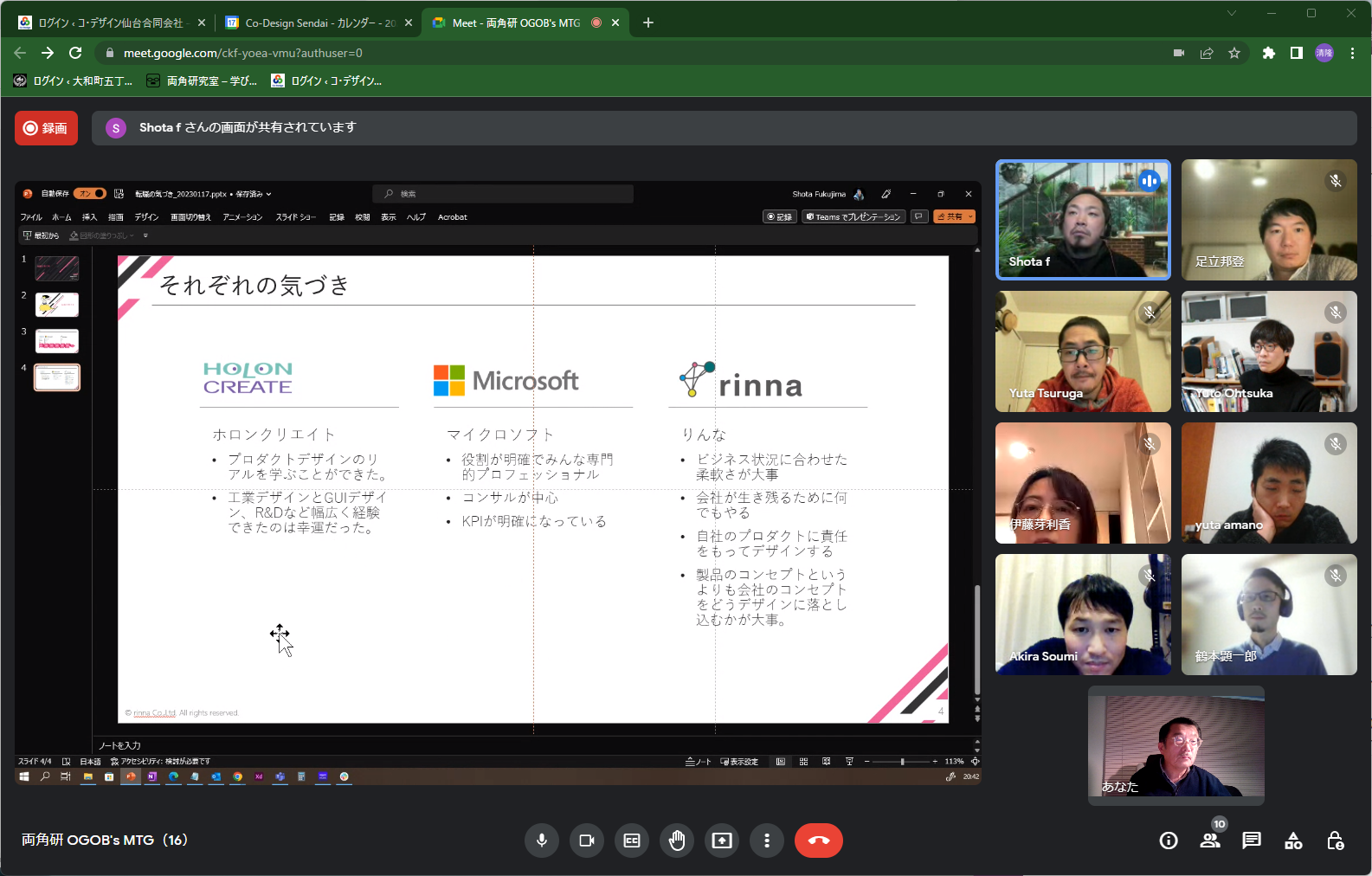Show meeting details info icon
1372x876 pixels.
click(1169, 841)
